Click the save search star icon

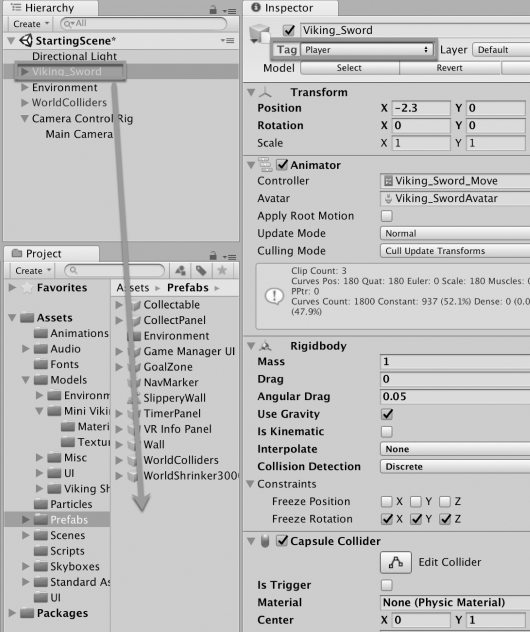[222, 270]
